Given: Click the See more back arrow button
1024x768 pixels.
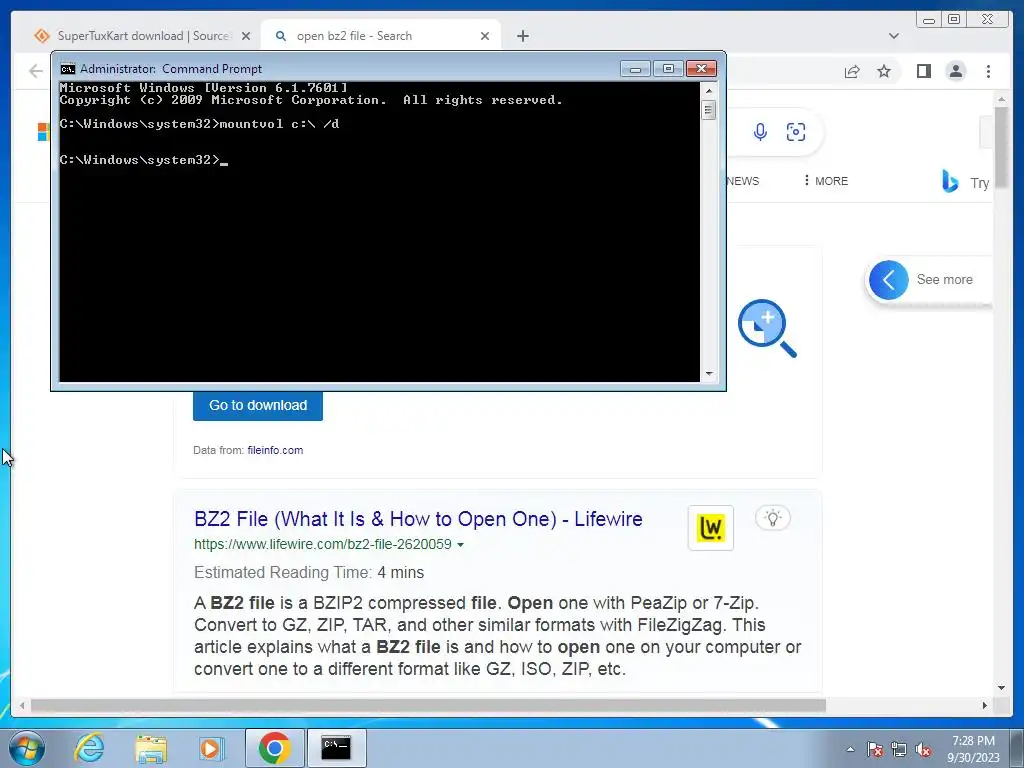Looking at the screenshot, I should (888, 280).
